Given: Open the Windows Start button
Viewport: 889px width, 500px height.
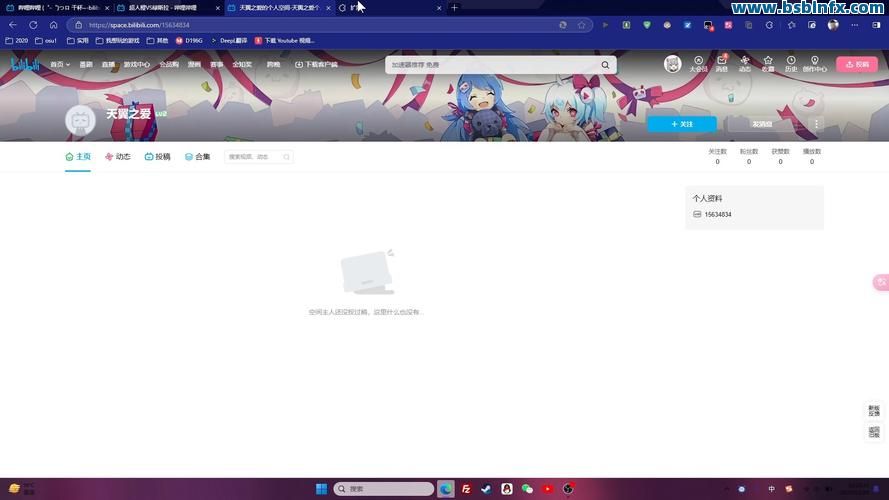Looking at the screenshot, I should pos(321,489).
